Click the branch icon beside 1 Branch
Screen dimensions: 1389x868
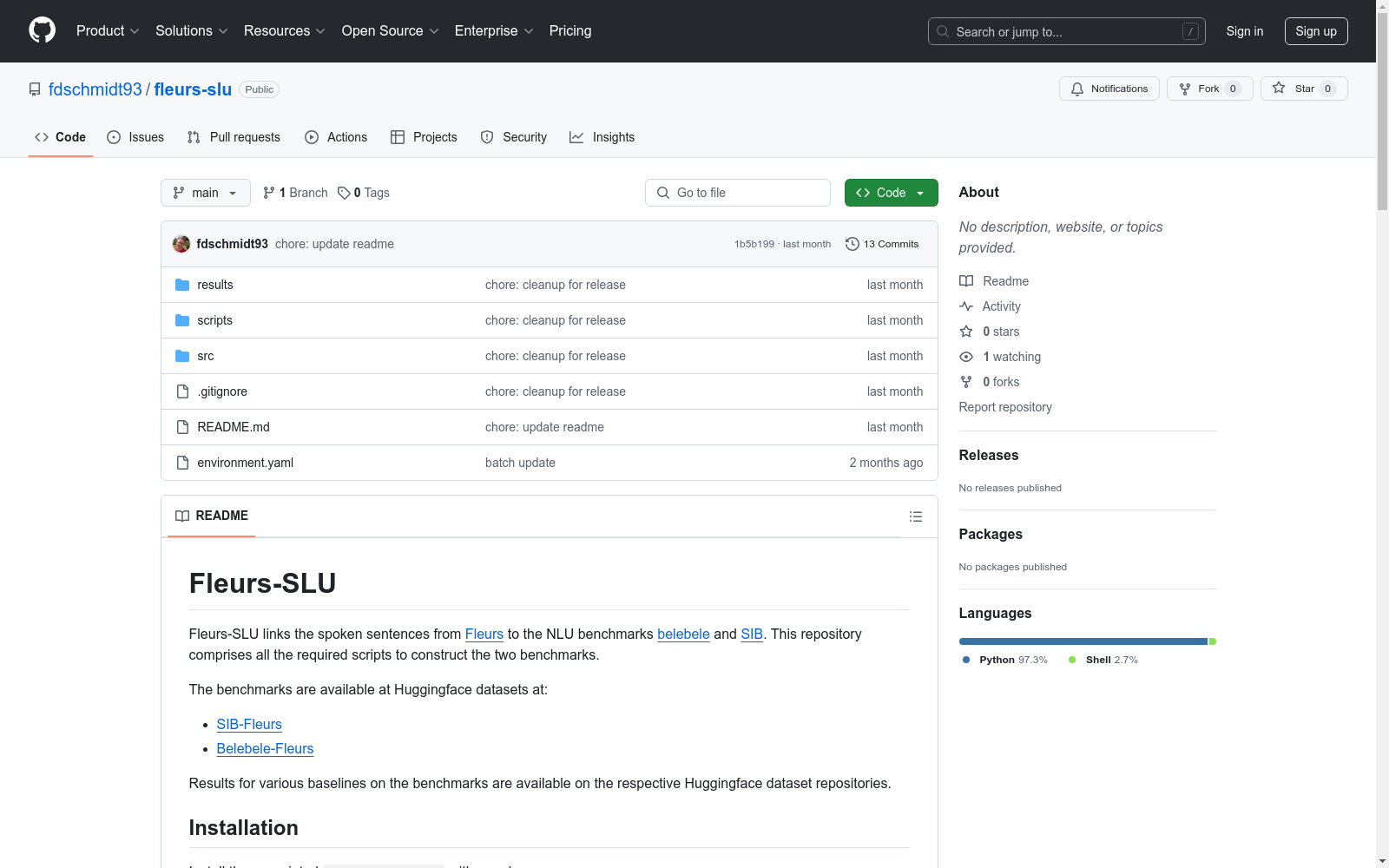click(269, 193)
